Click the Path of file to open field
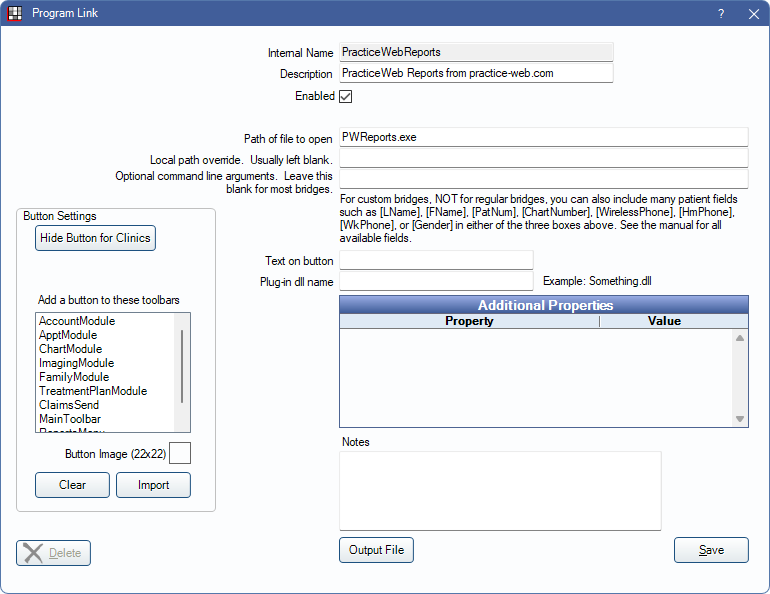The width and height of the screenshot is (770, 594). tap(543, 137)
